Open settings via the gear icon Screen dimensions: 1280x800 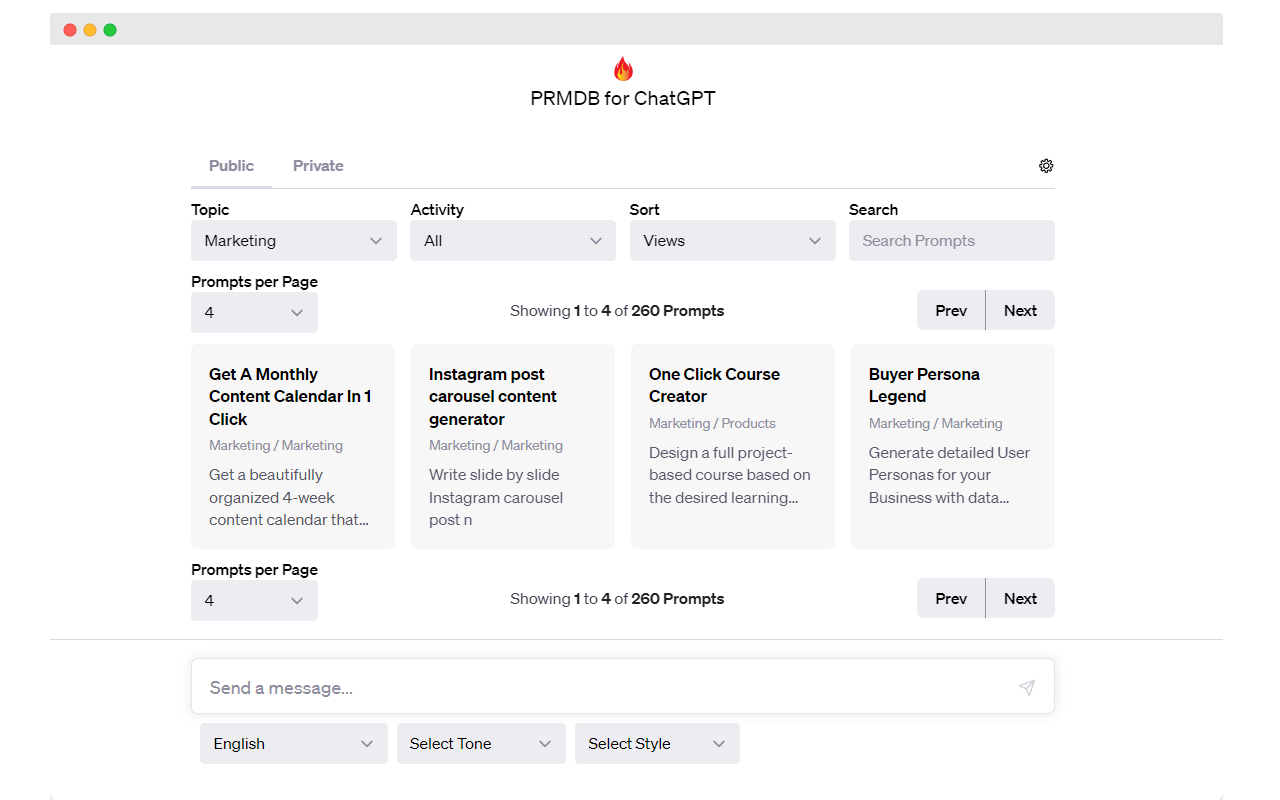coord(1046,166)
